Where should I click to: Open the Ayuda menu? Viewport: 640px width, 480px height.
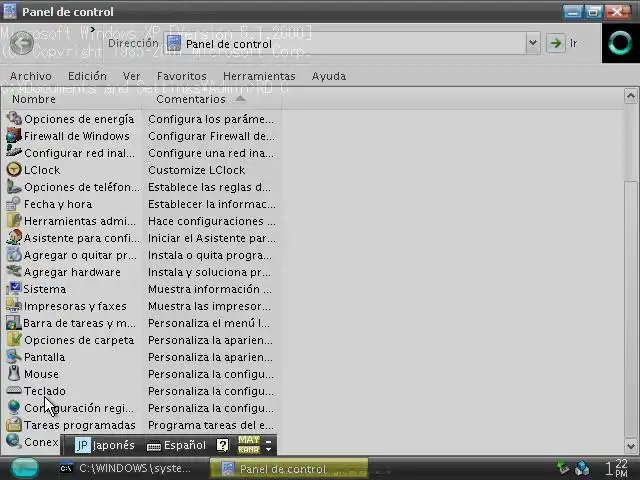point(329,76)
